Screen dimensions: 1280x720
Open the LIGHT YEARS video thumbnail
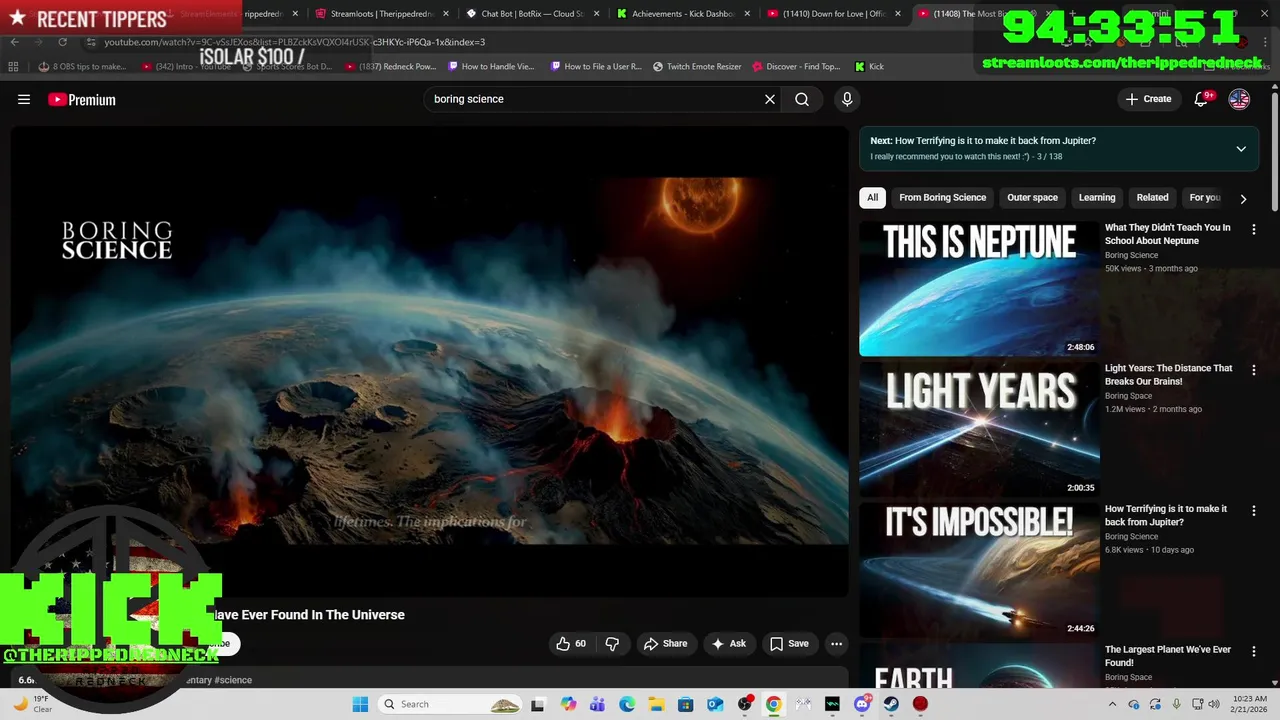coord(979,429)
